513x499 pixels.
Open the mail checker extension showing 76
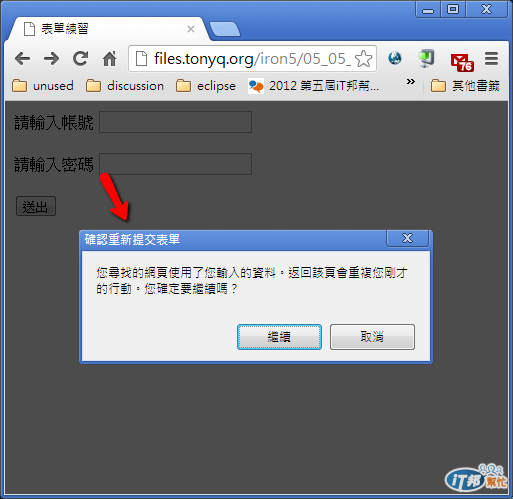(x=462, y=62)
